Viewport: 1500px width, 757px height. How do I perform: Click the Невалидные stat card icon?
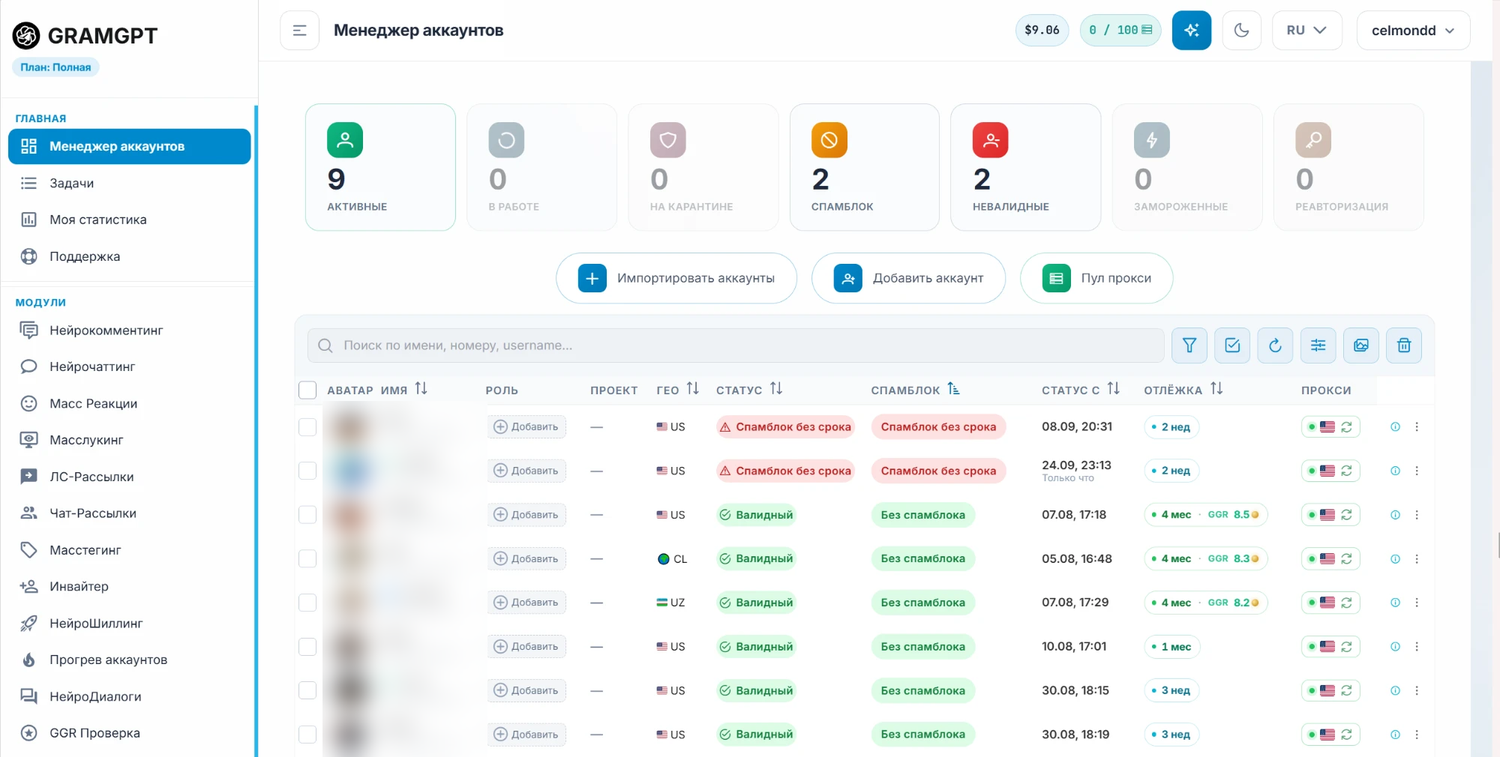[990, 140]
